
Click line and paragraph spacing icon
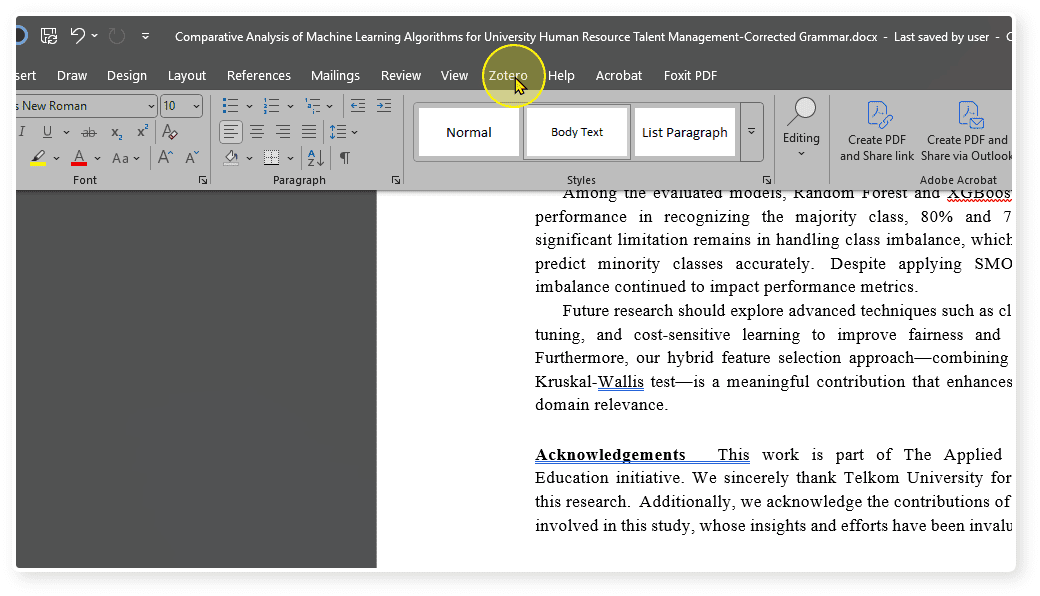[338, 132]
